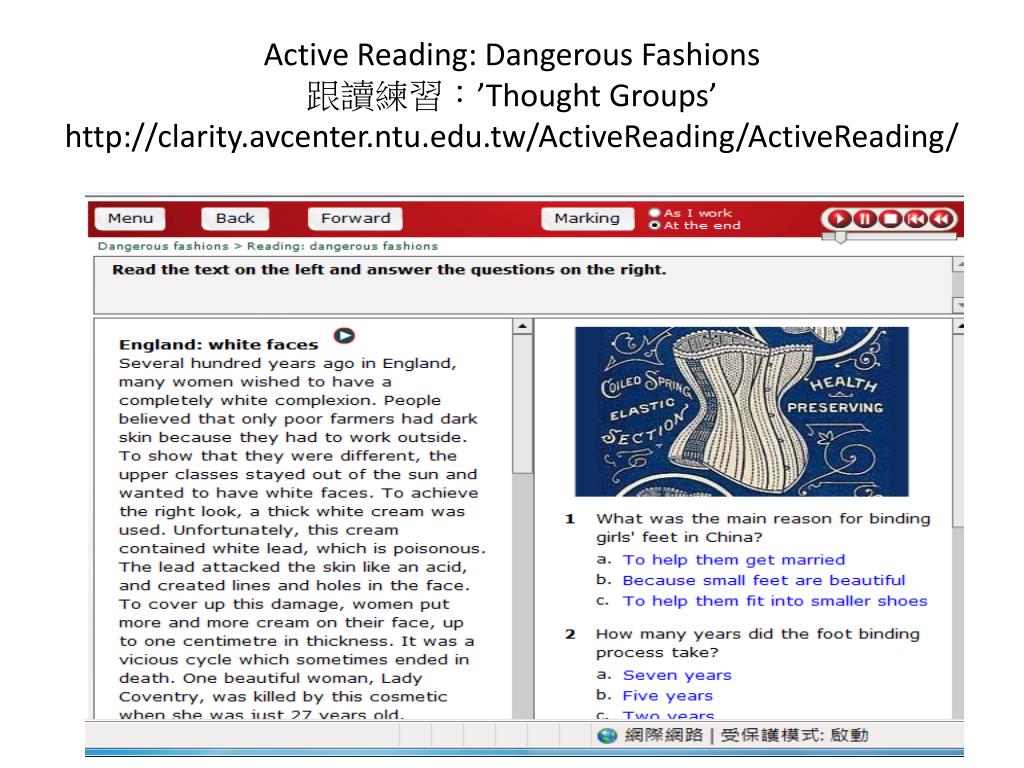Image resolution: width=1024 pixels, height=768 pixels.
Task: Click the reading text scrollbar thumb
Action: coord(522,404)
